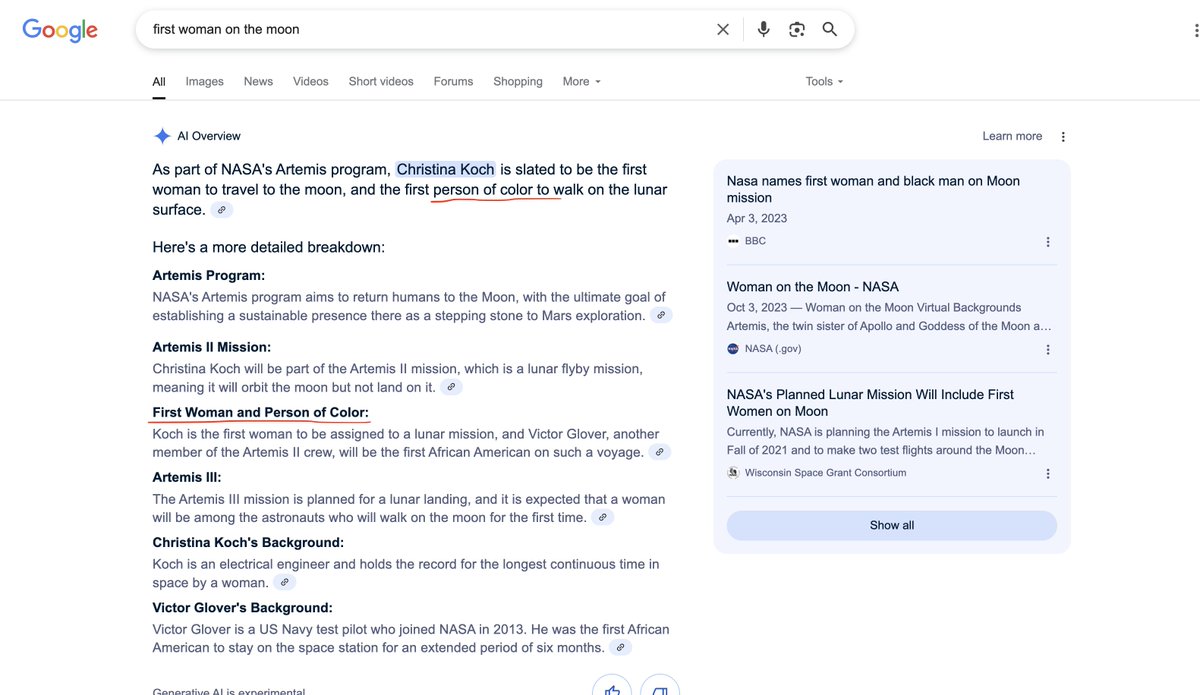This screenshot has width=1200, height=695.
Task: Click the BBC favicon icon
Action: click(733, 241)
